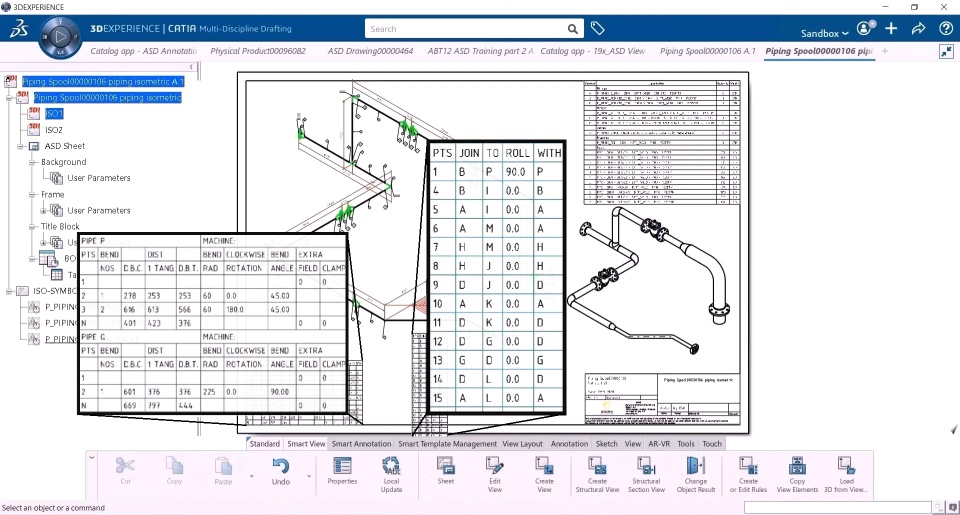Screen dimensions: 960x515
Task: Switch to the Smart View tab
Action: click(306, 444)
